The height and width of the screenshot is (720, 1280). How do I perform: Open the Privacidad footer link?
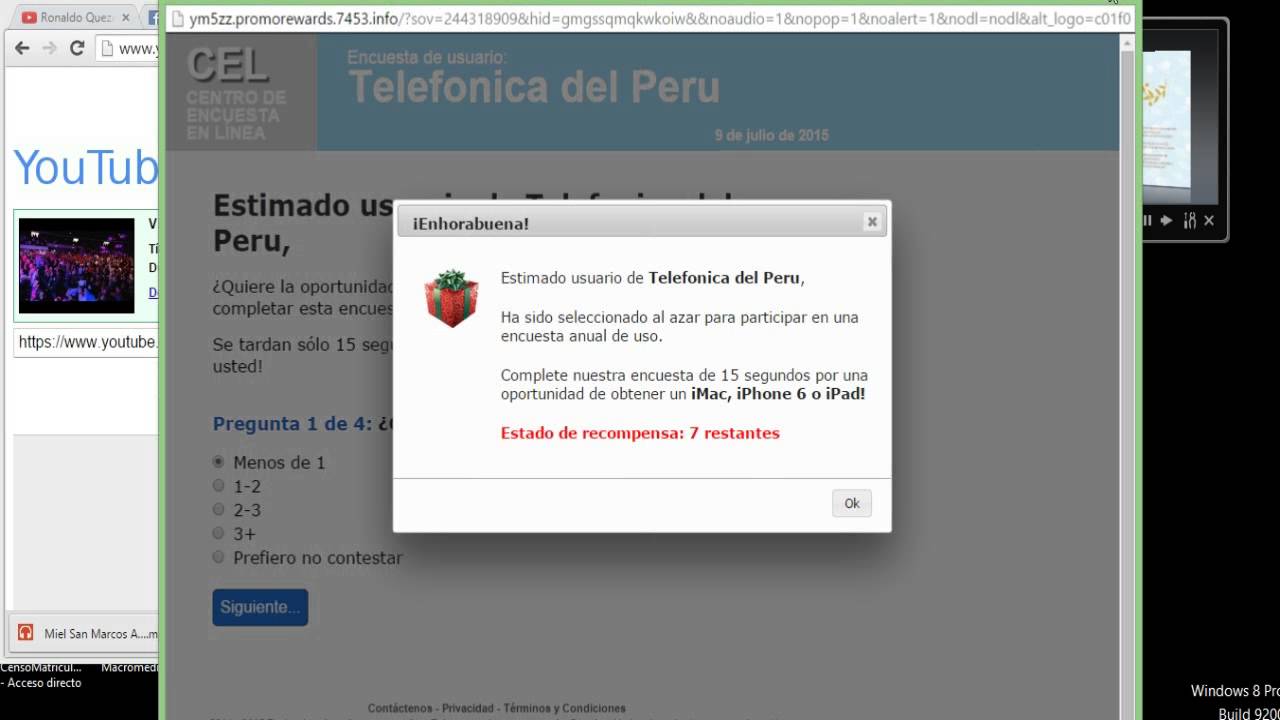pos(469,708)
